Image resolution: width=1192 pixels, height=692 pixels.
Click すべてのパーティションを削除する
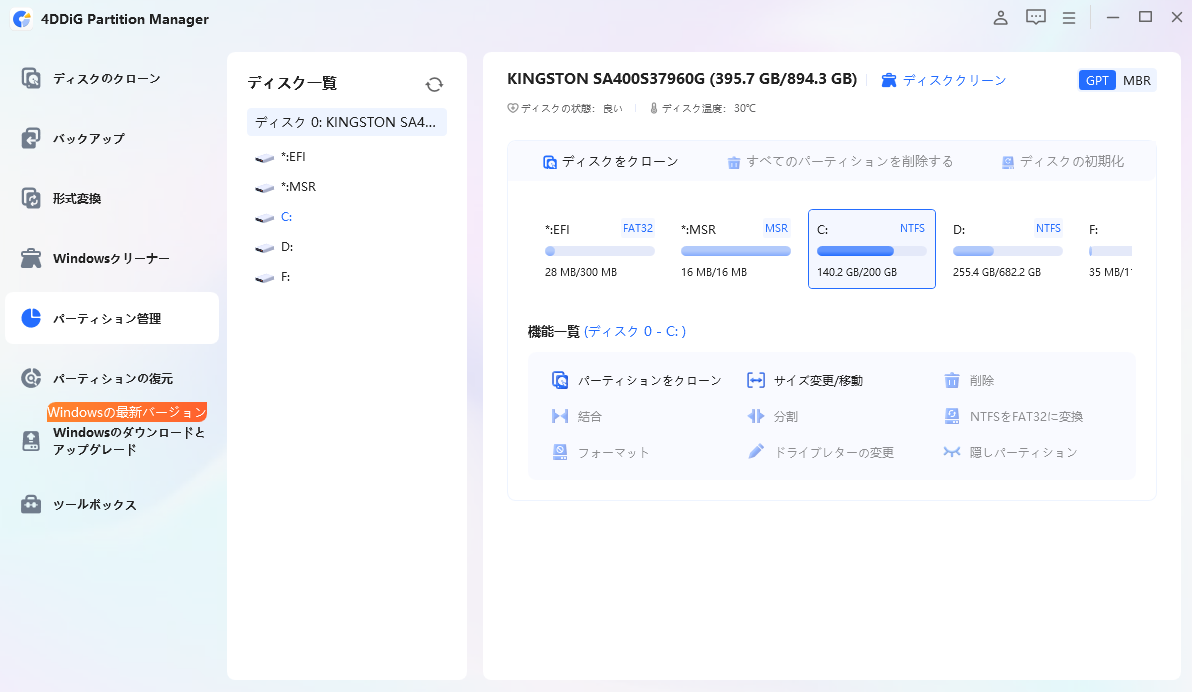[x=840, y=161]
